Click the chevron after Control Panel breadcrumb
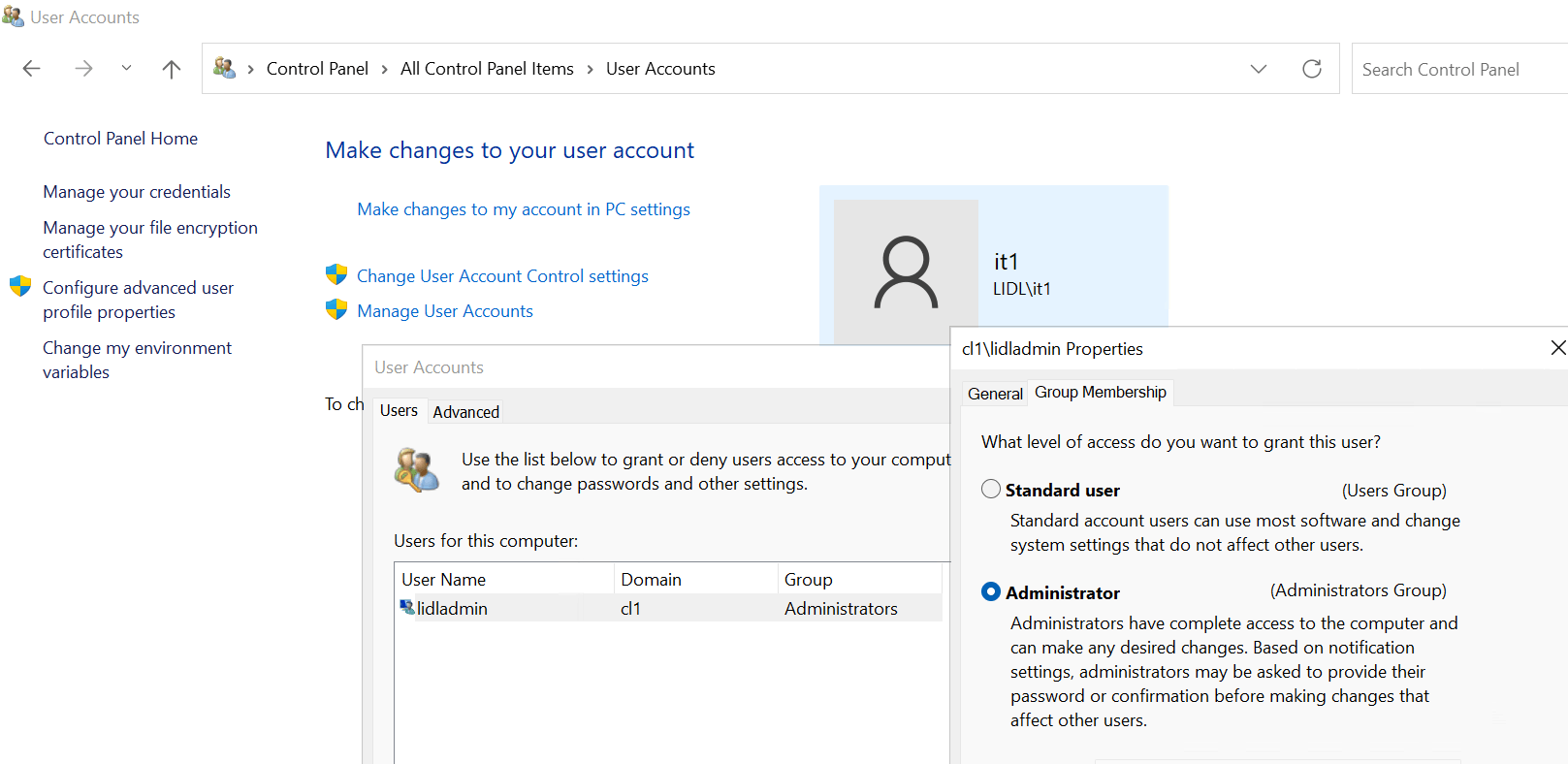Image resolution: width=1568 pixels, height=764 pixels. (x=385, y=69)
